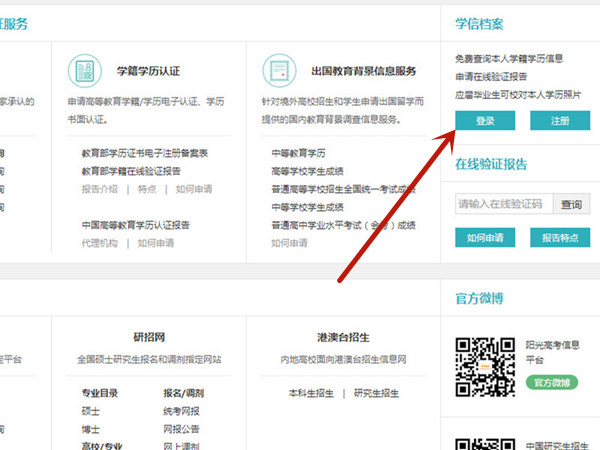Open the 统考网报 link
The width and height of the screenshot is (600, 450).
(181, 411)
